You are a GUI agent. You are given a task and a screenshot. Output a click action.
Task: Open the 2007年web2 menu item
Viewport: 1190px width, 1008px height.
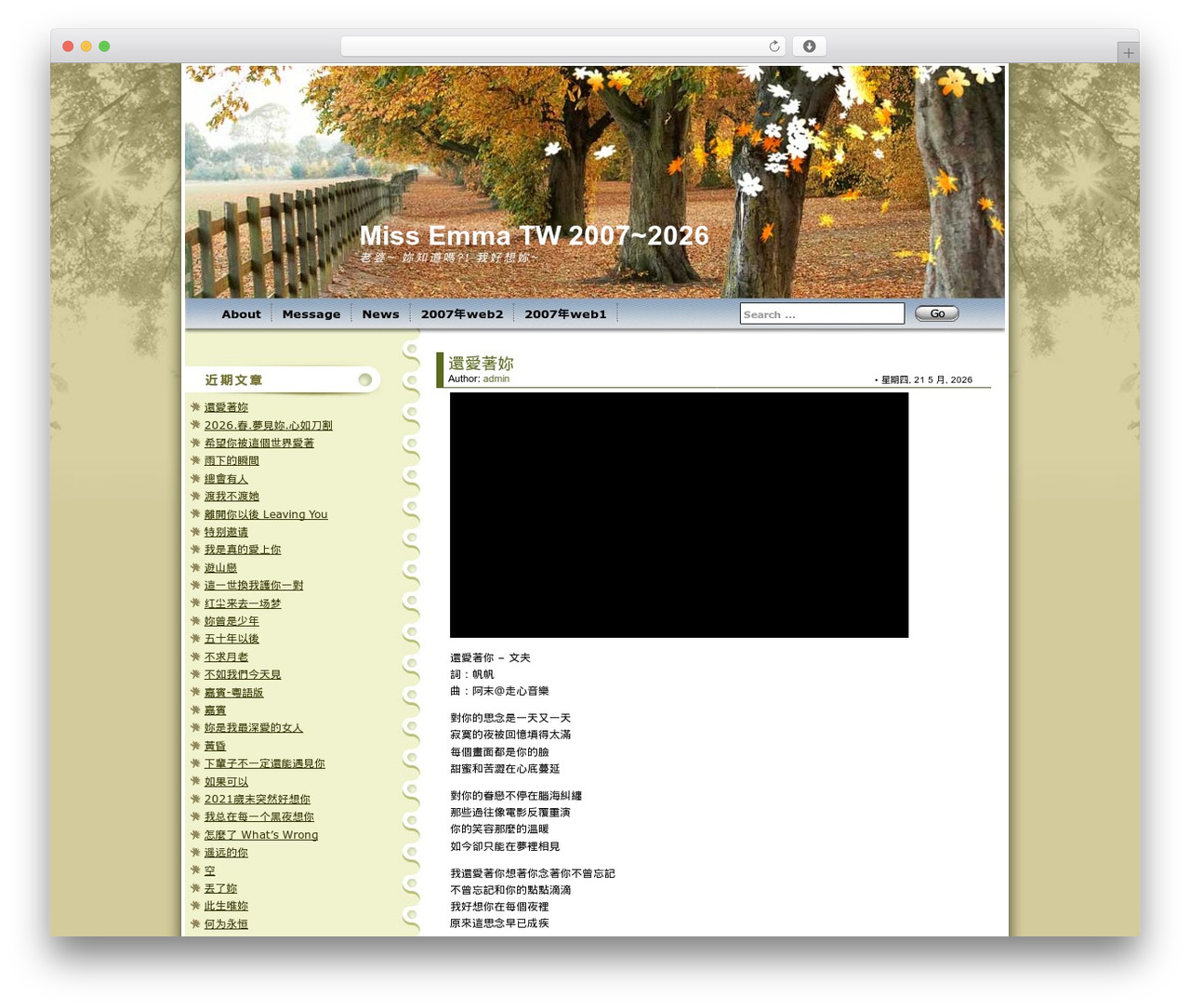click(x=462, y=314)
